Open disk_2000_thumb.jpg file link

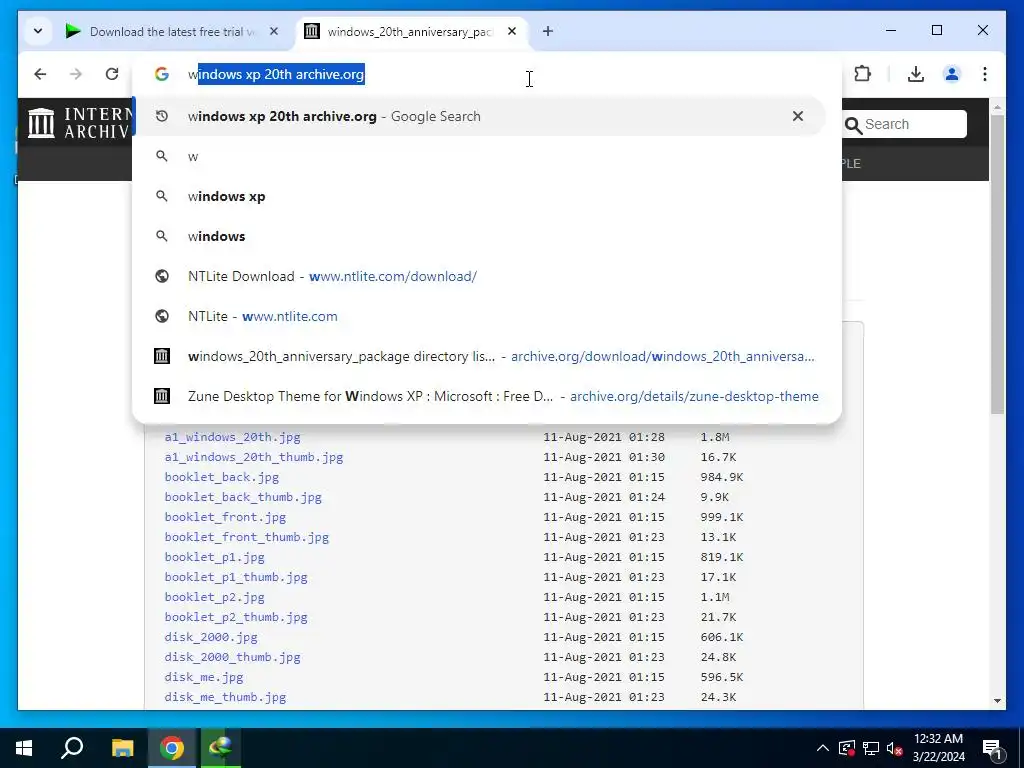pyautogui.click(x=232, y=657)
